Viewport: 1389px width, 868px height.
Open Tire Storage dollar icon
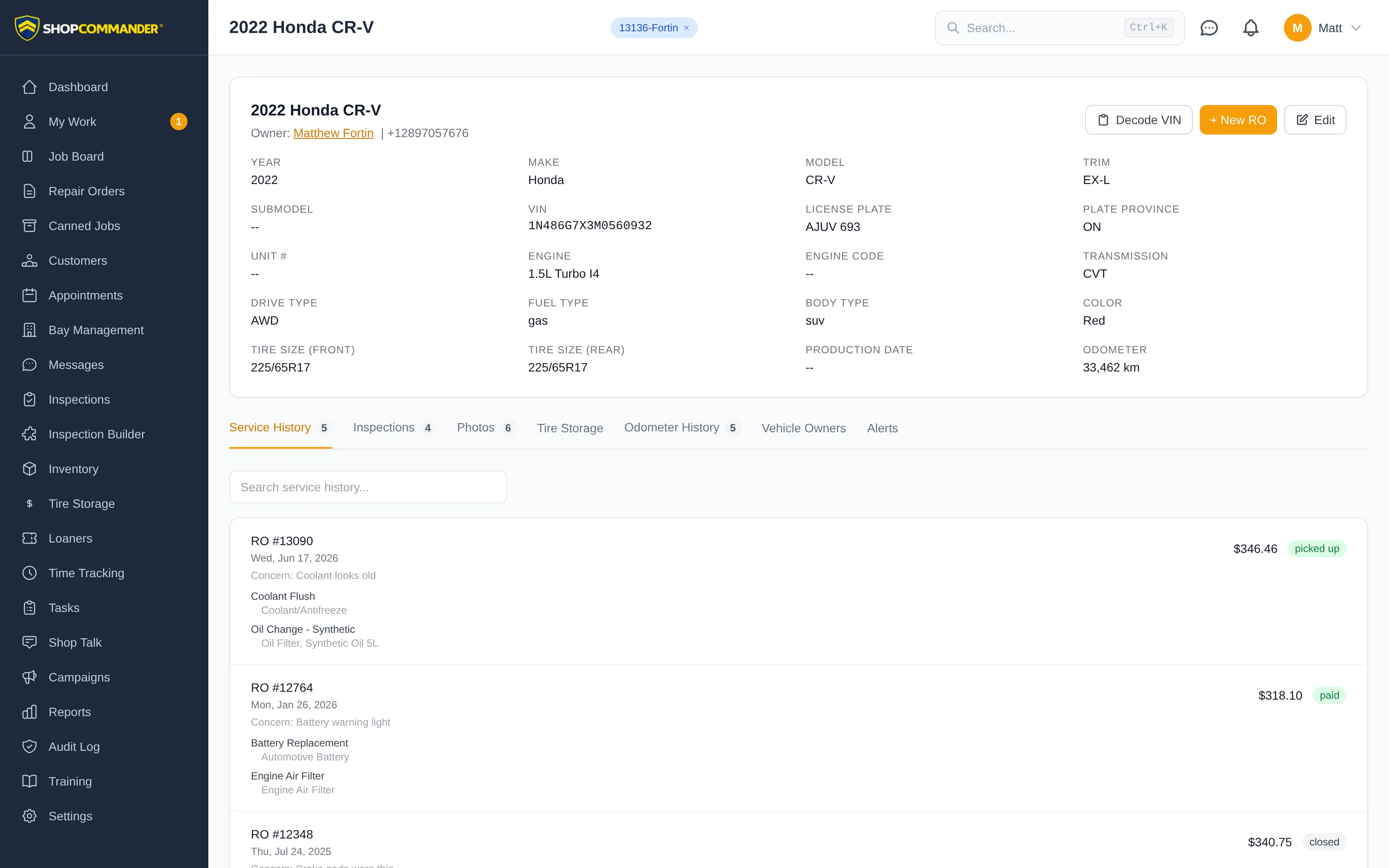29,503
